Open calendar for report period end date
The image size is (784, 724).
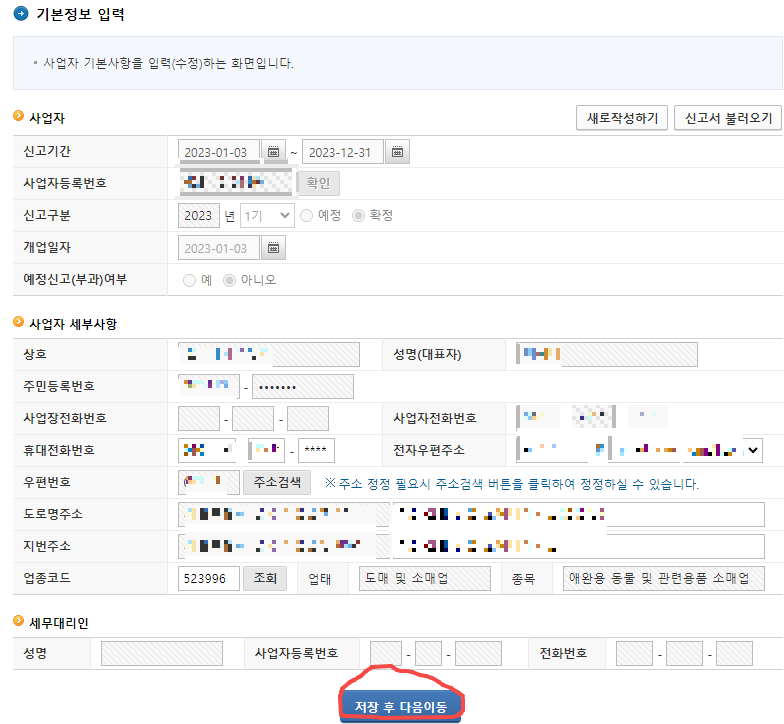(397, 152)
